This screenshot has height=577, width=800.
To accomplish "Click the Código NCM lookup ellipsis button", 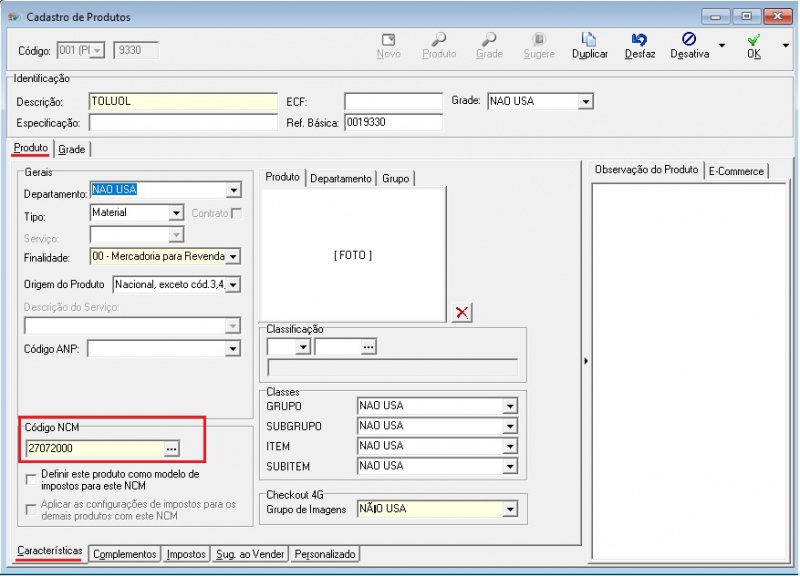I will (171, 448).
